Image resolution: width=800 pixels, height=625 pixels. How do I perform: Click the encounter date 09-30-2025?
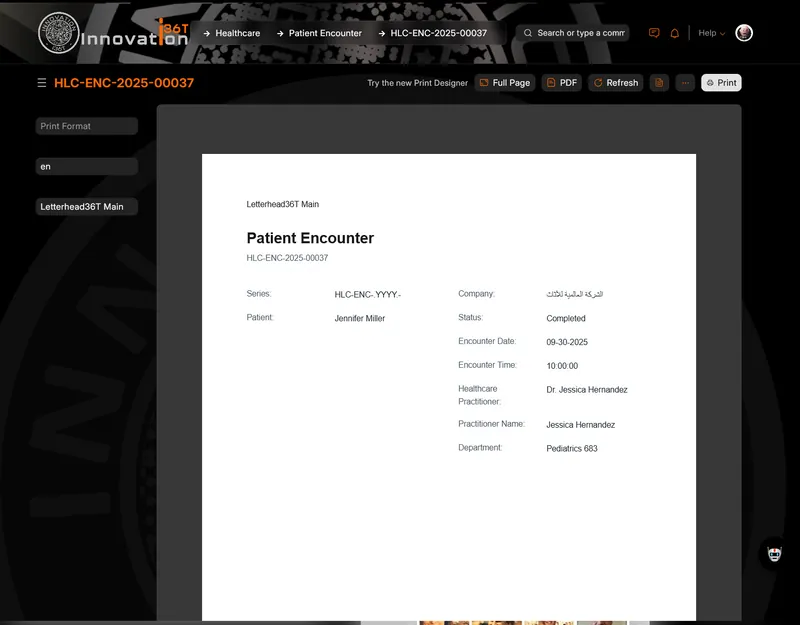(567, 342)
